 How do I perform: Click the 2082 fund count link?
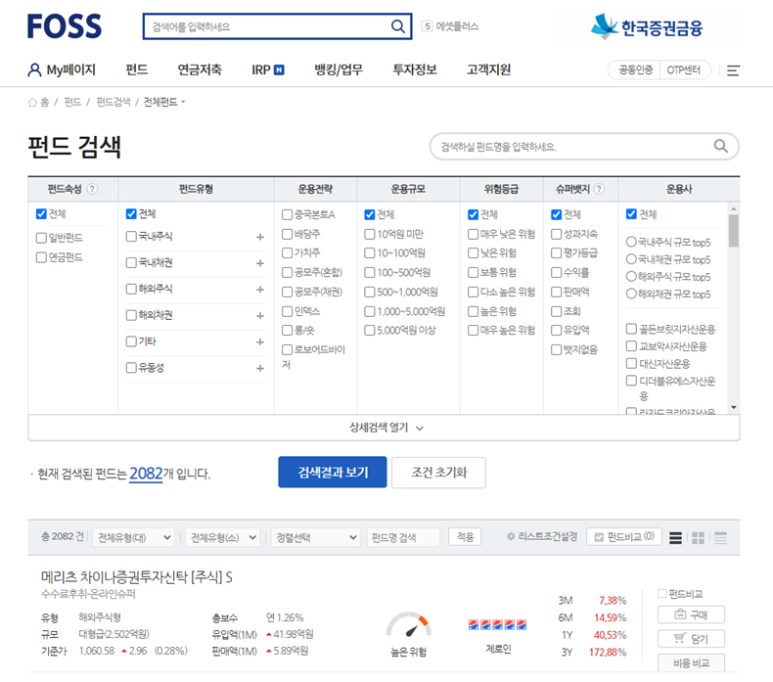[x=146, y=474]
